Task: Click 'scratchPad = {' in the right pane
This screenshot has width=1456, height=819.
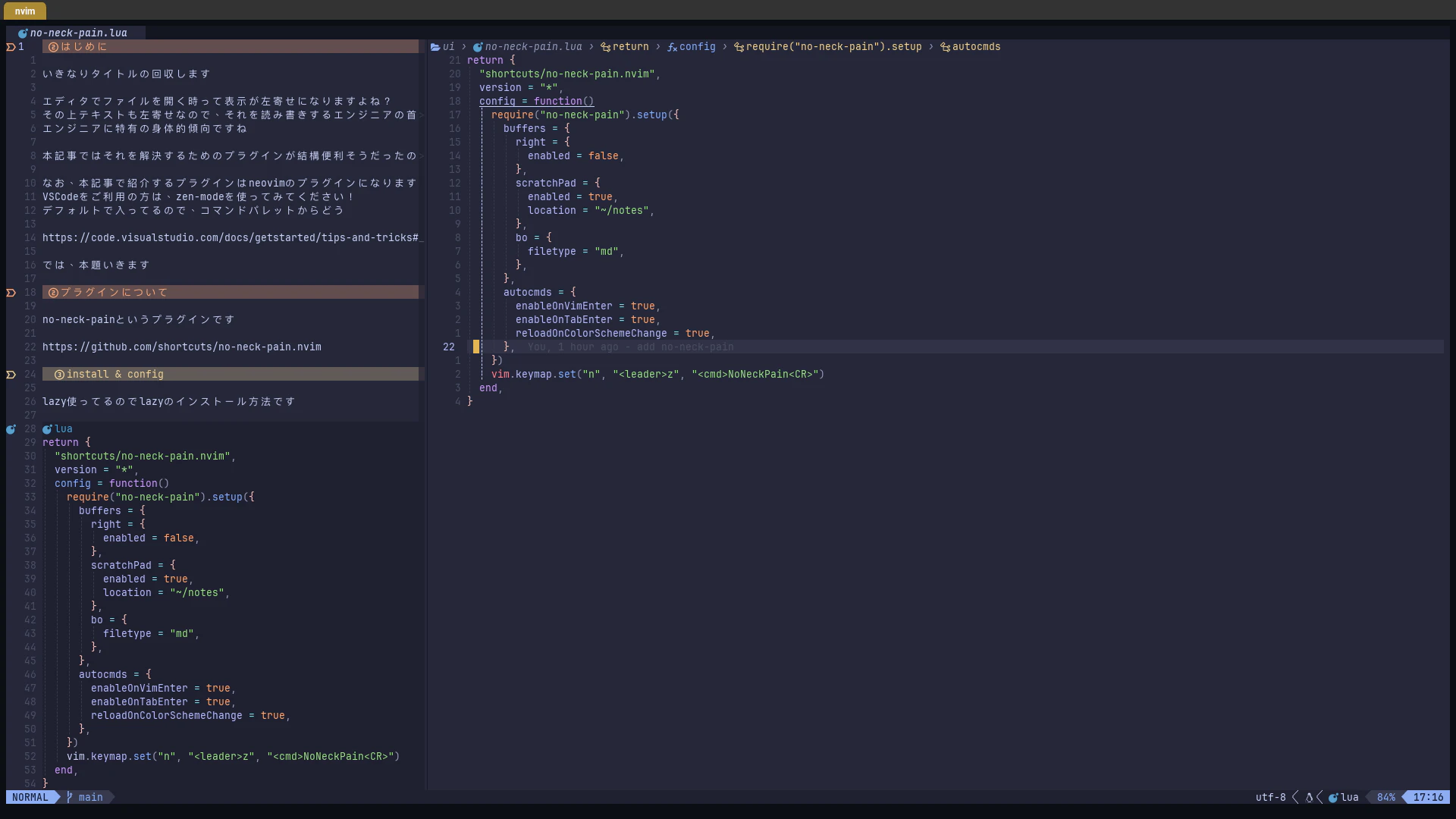Action: pos(558,184)
